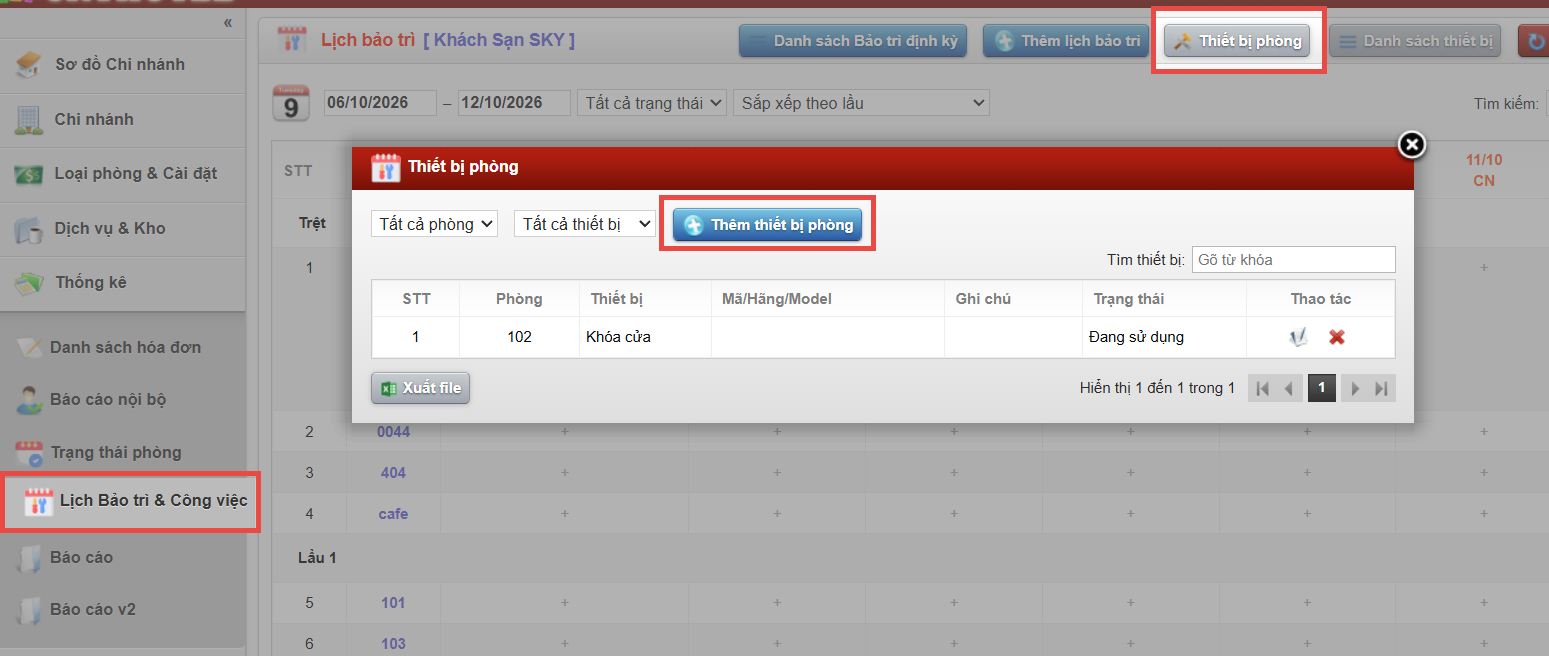Select page 1 in the pagination

coord(1322,388)
